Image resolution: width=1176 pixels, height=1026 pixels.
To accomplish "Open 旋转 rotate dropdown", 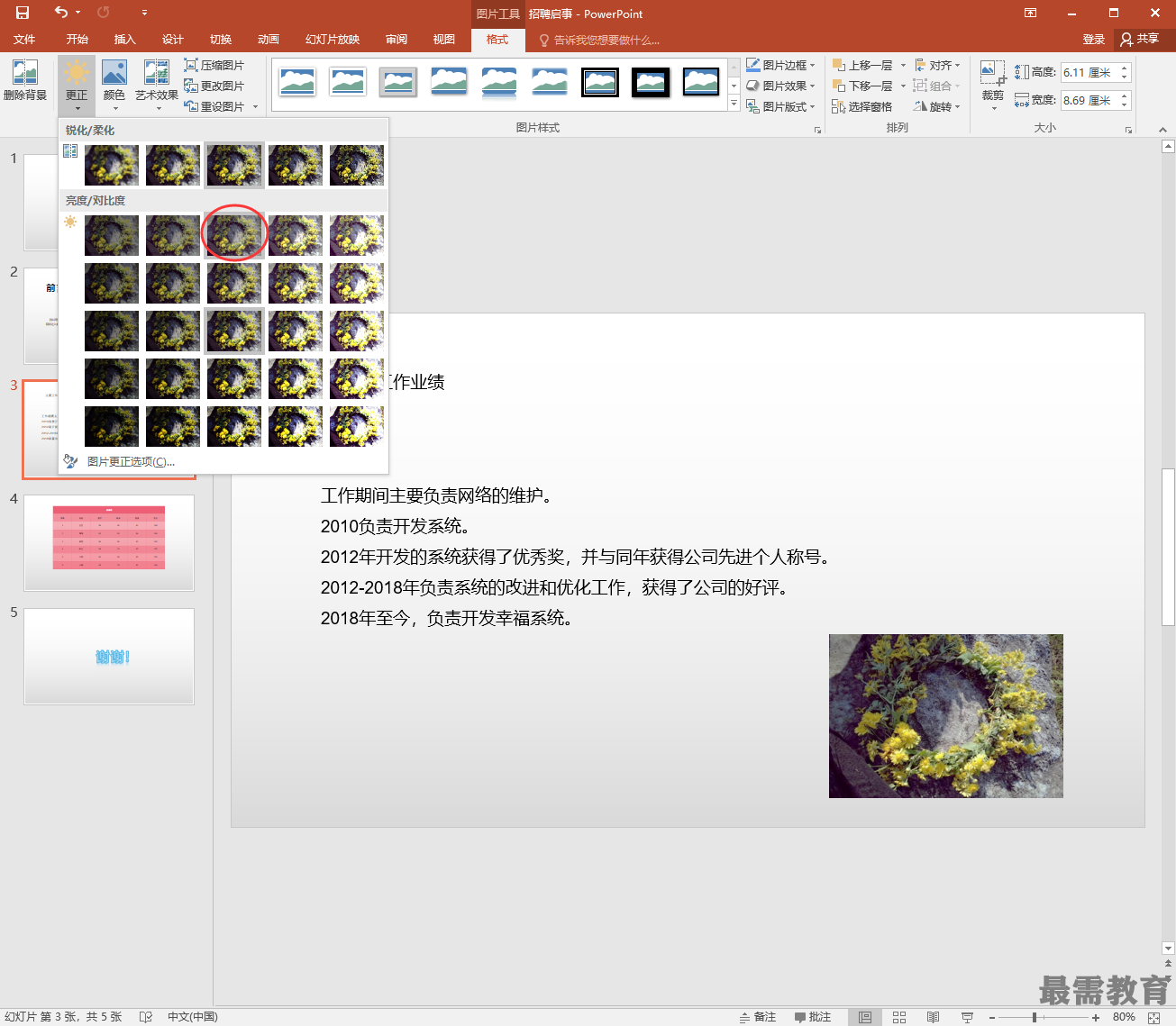I will click(937, 106).
